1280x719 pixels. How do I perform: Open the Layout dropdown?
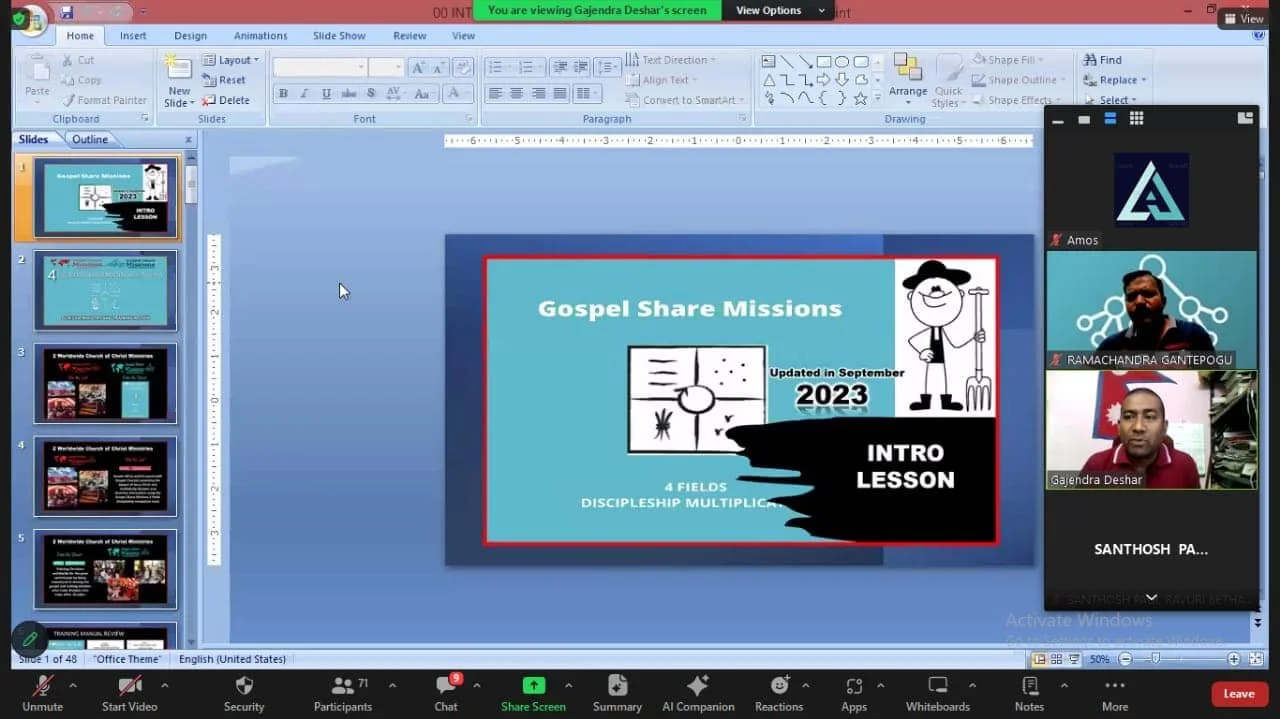pos(231,60)
